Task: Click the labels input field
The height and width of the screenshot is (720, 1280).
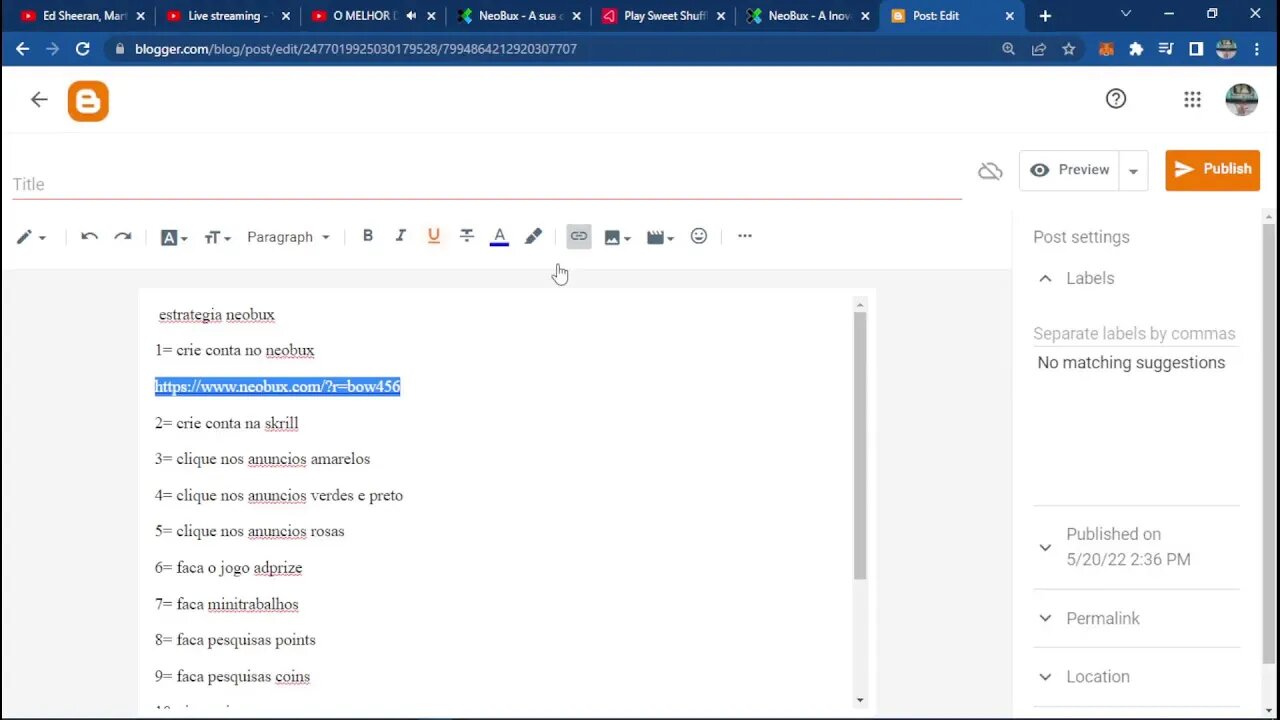Action: click(1135, 333)
